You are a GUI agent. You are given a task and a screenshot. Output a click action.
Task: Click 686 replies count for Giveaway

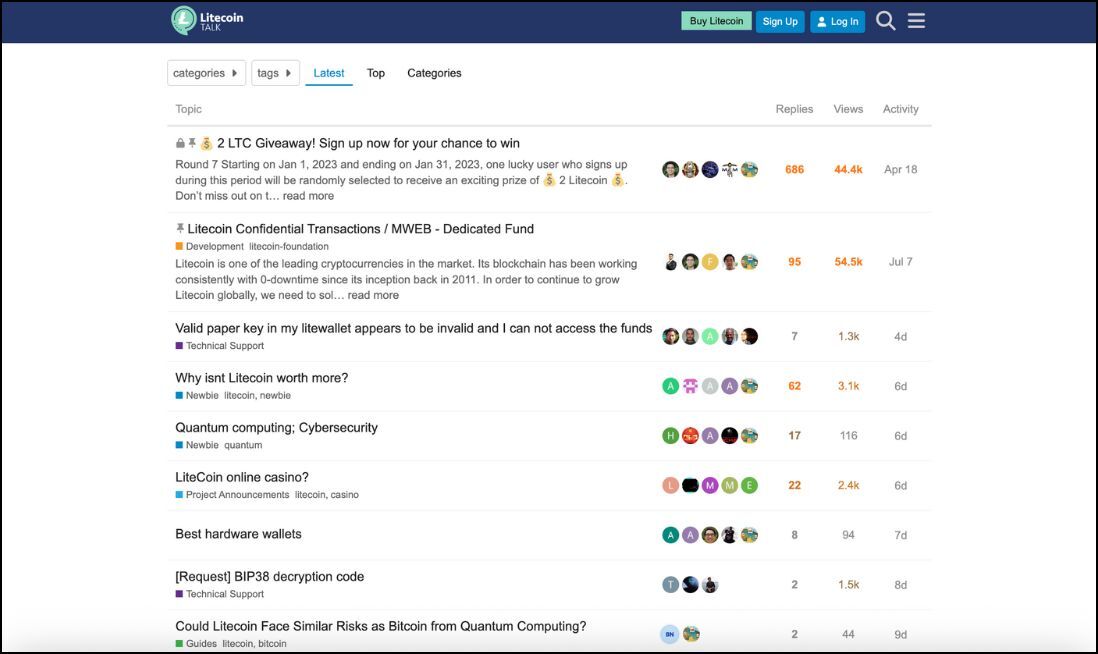point(794,169)
